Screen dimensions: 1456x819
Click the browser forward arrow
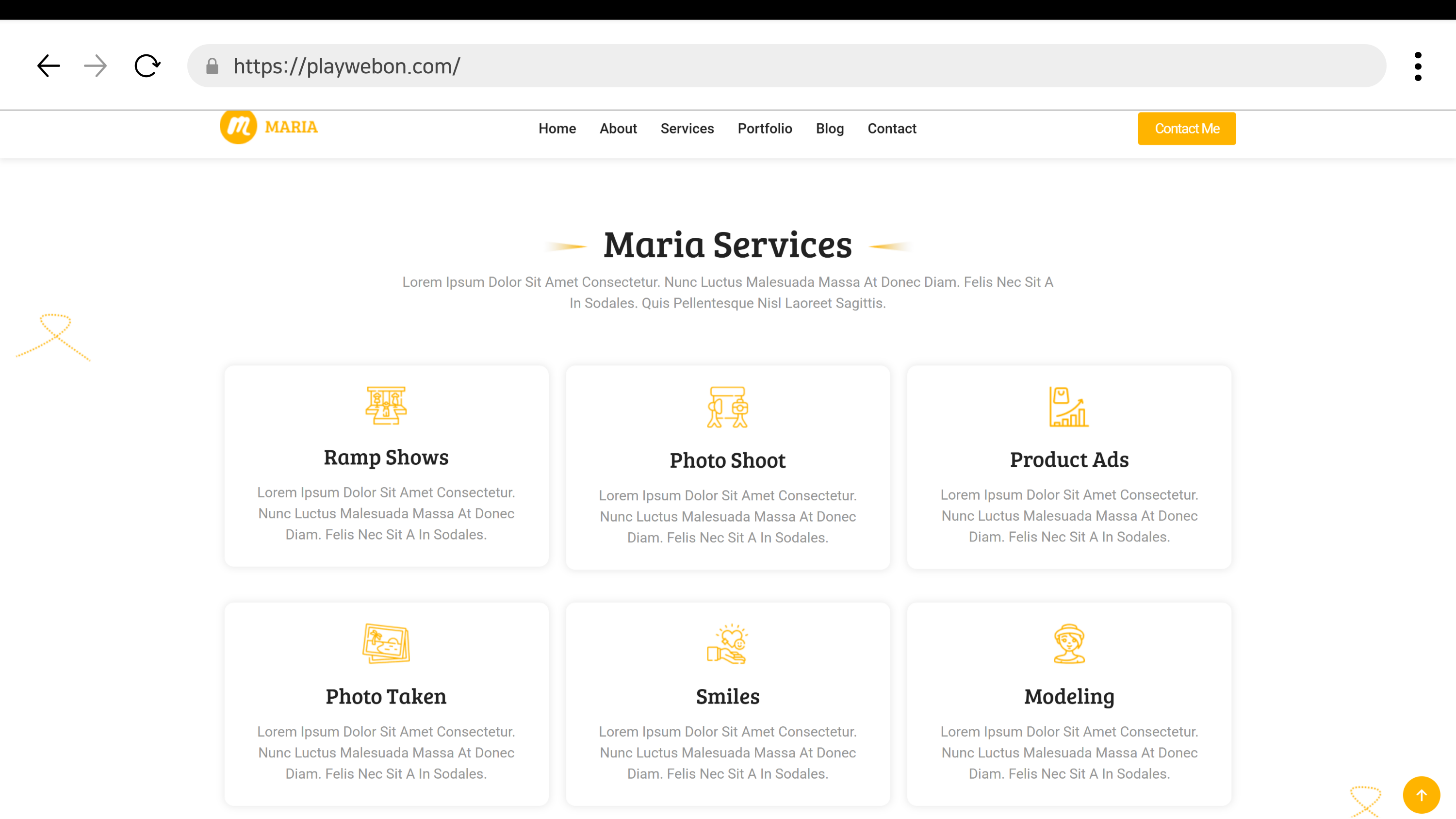point(95,66)
